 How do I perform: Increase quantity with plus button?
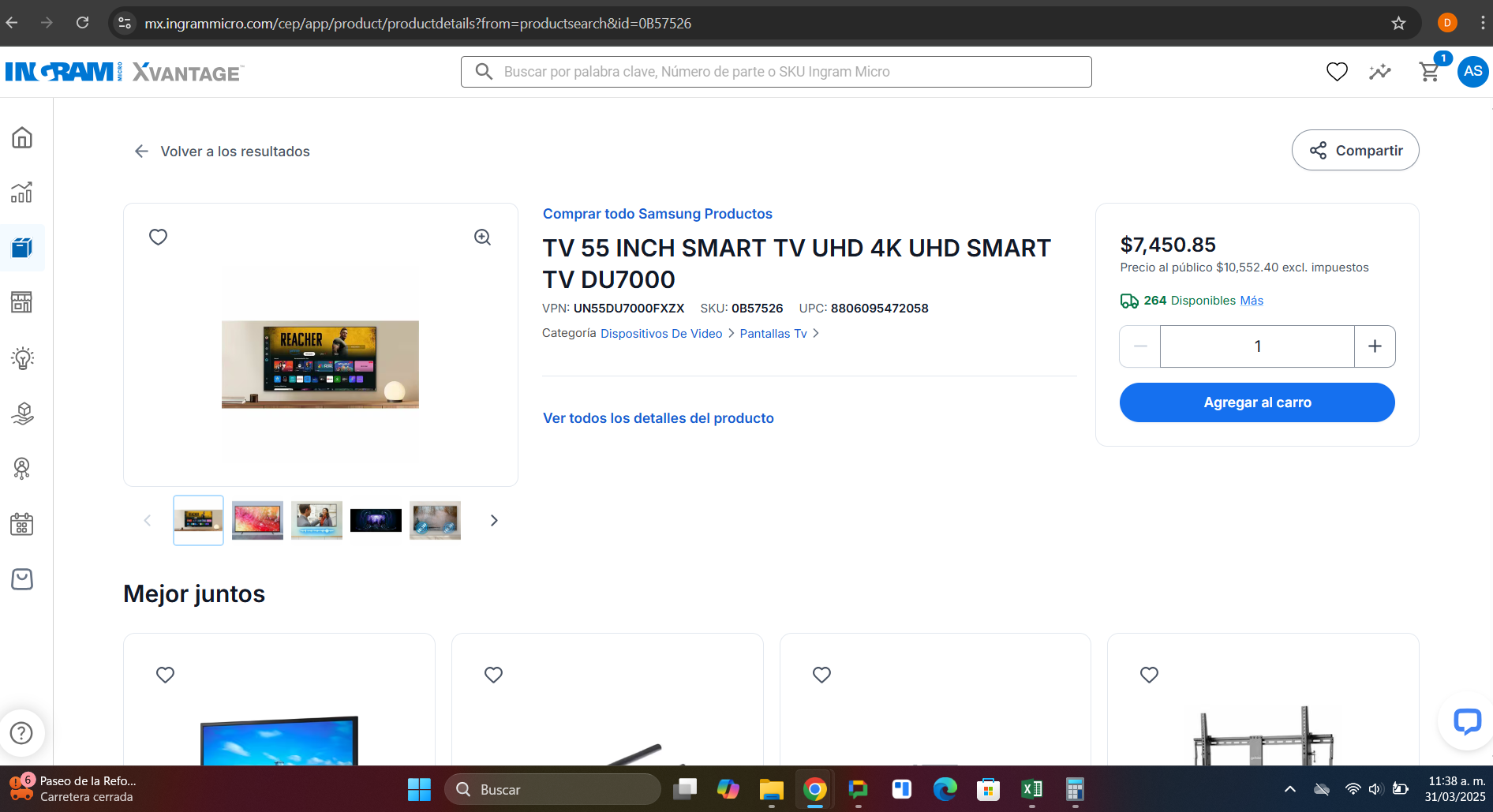[x=1375, y=346]
